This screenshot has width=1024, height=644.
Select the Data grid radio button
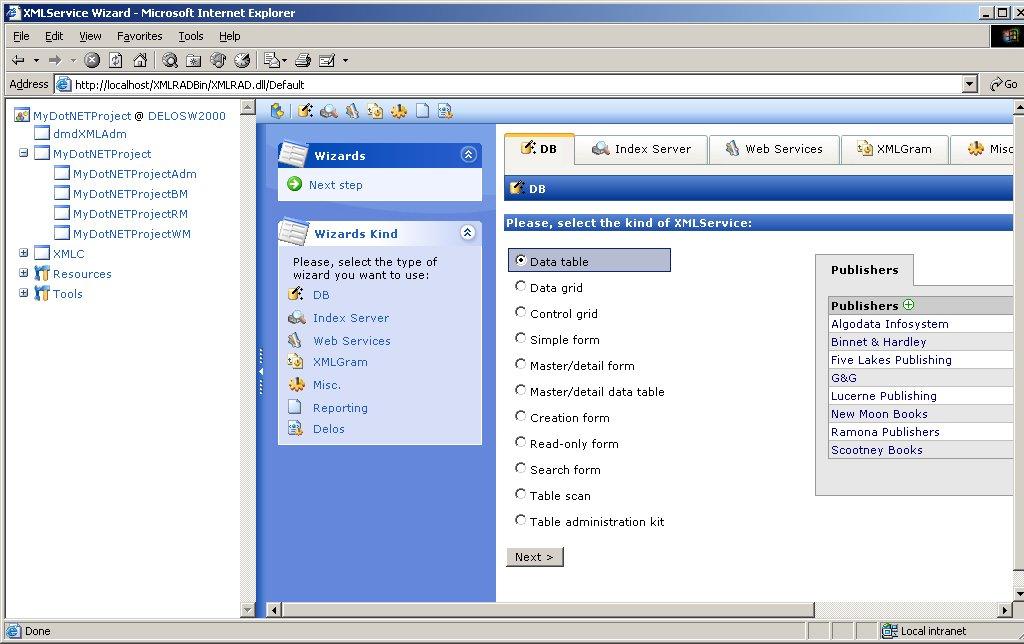pos(520,287)
